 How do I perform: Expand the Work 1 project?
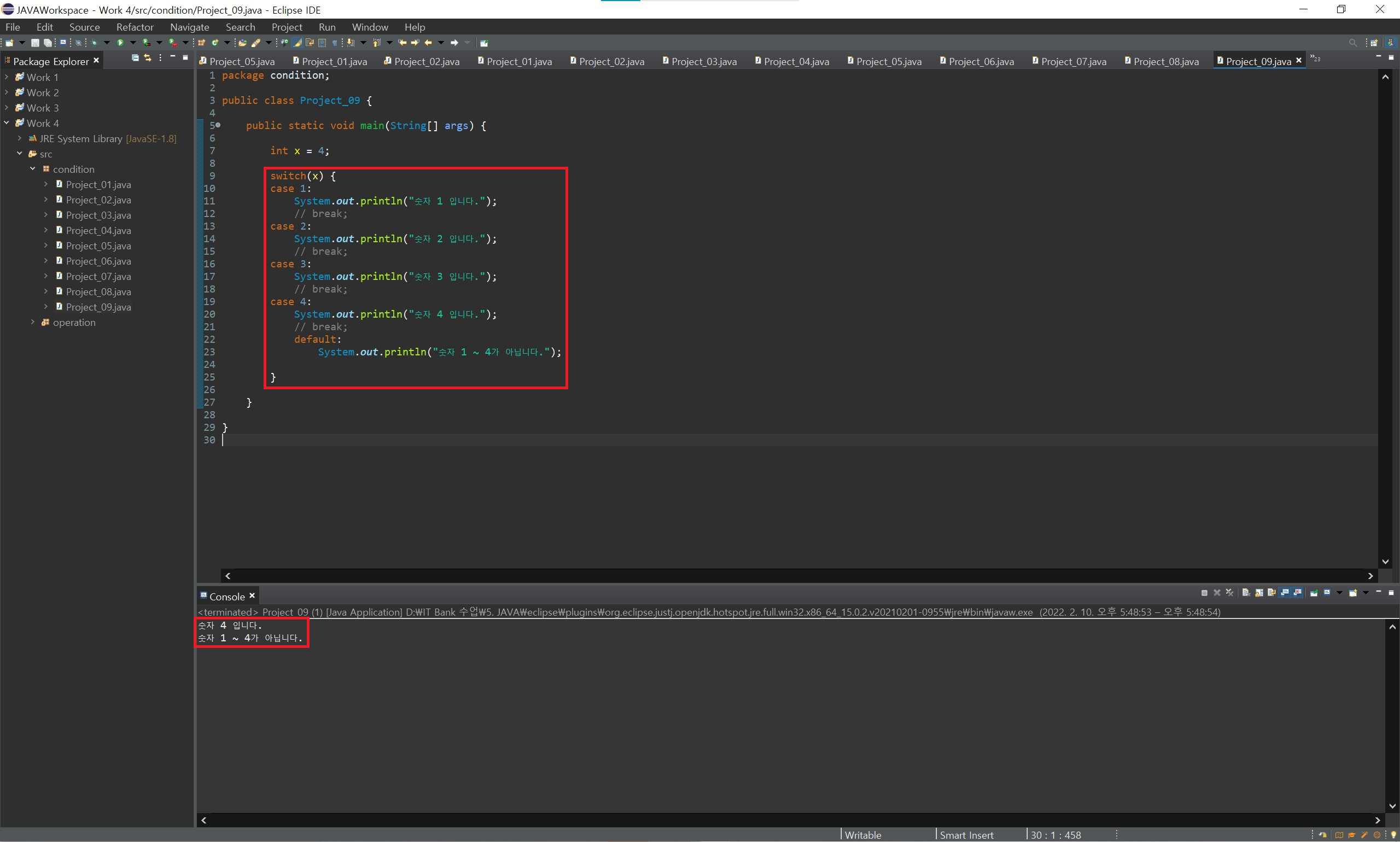(6, 77)
